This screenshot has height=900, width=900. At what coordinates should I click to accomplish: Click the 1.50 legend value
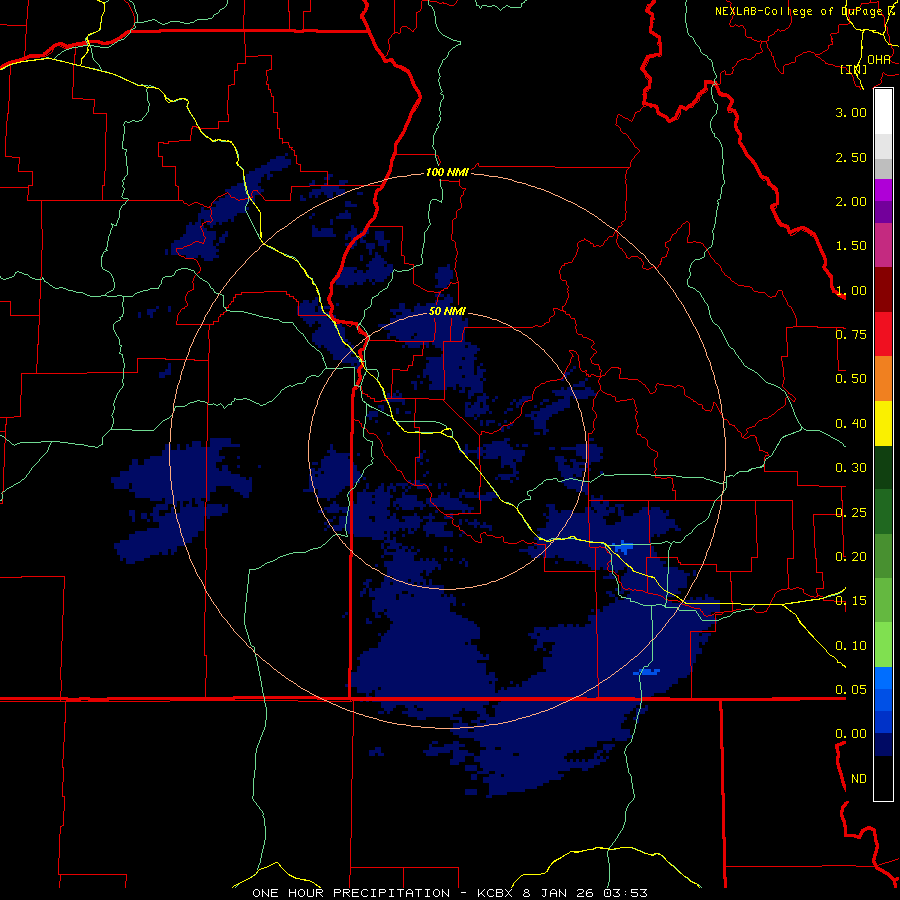point(851,245)
